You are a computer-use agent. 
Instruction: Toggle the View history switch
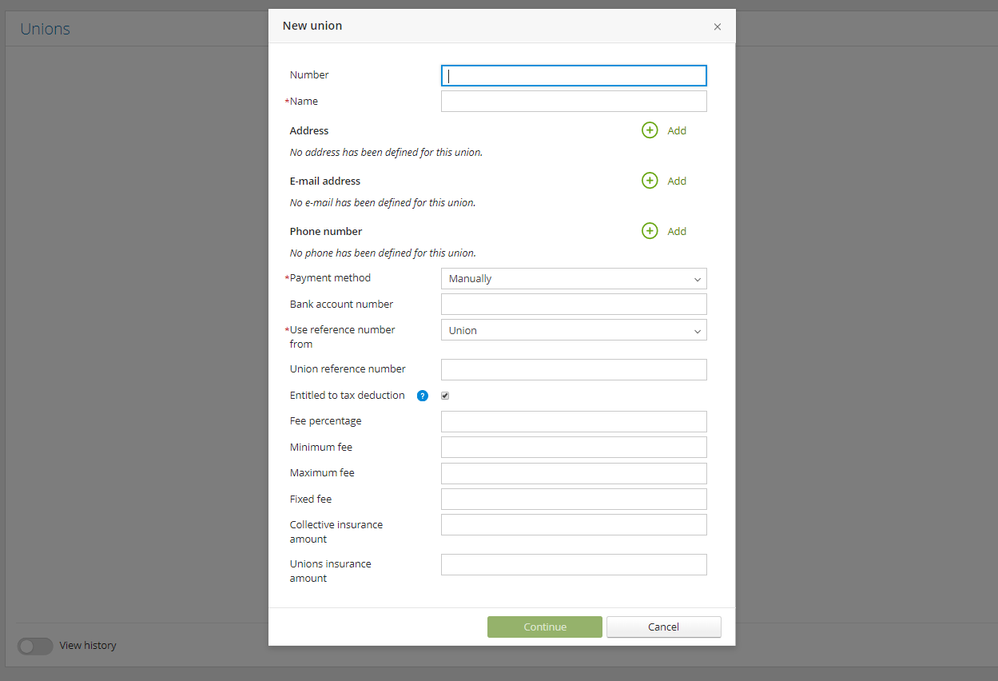click(x=35, y=646)
